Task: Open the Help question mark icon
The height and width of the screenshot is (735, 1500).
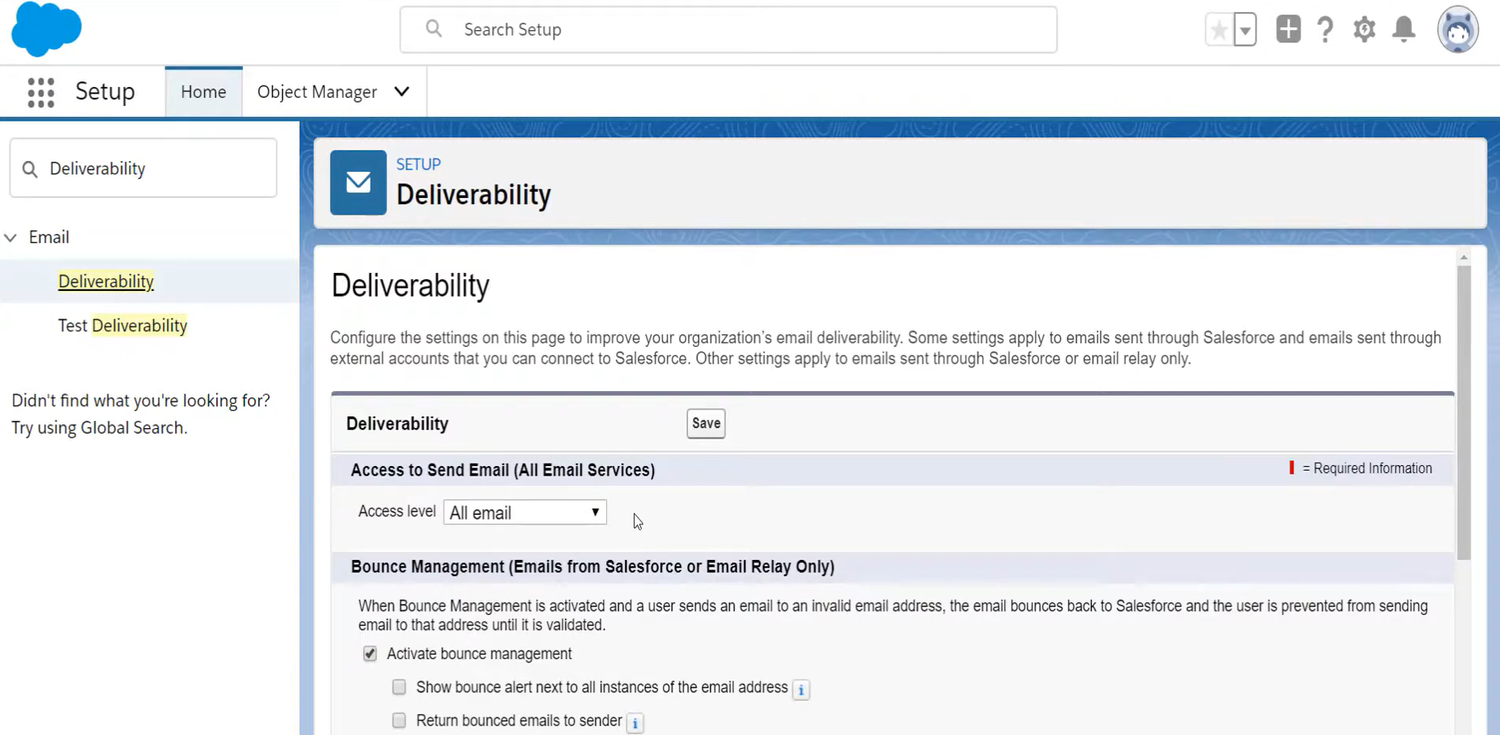Action: point(1325,29)
